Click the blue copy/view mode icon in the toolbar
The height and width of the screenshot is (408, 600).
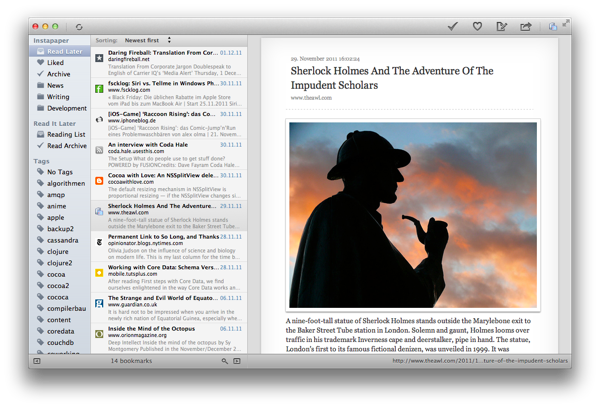pyautogui.click(x=553, y=26)
